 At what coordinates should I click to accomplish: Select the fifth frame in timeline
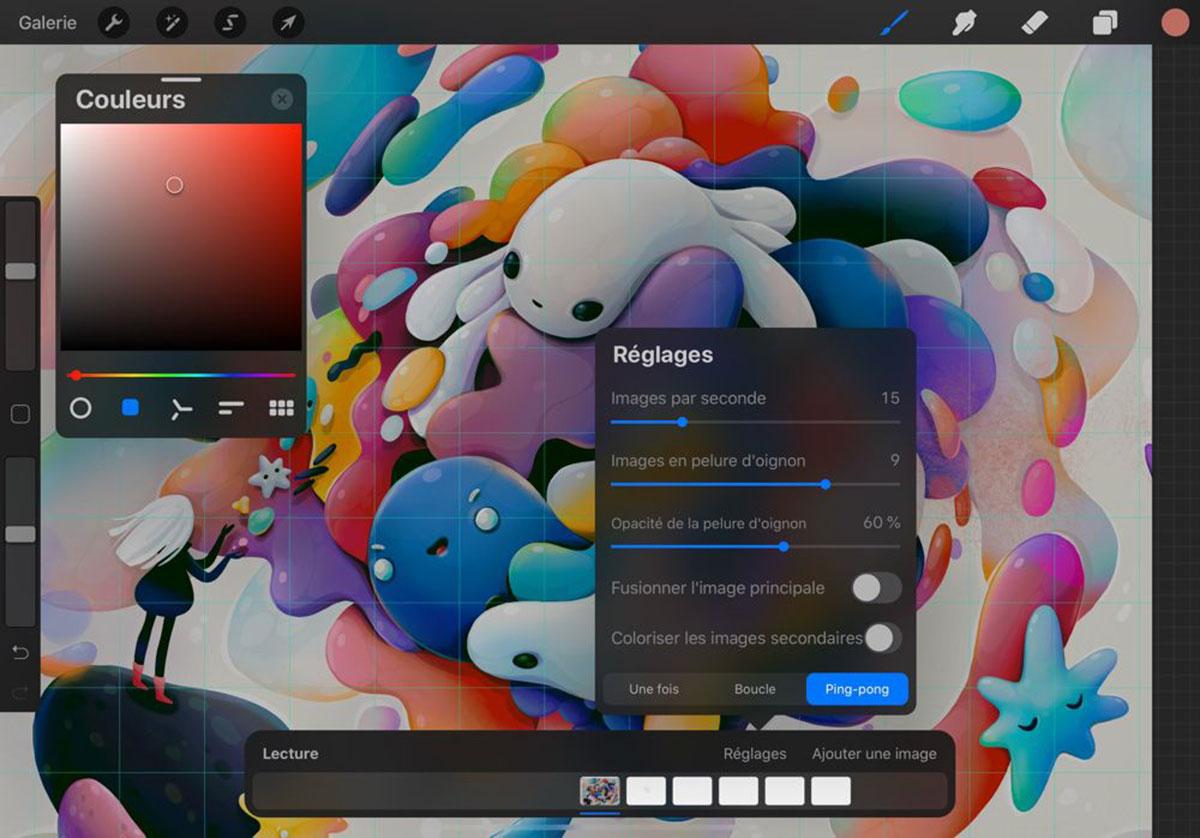(x=784, y=791)
